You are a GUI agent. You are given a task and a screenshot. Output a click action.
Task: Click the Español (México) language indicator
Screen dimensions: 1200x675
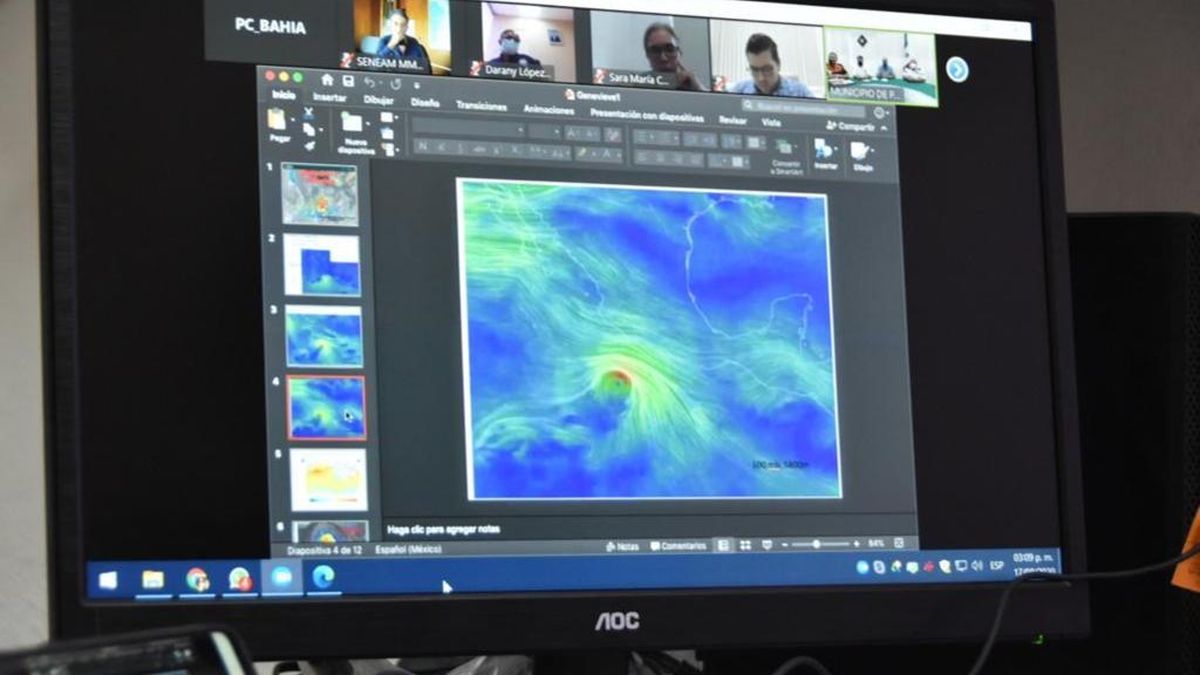pyautogui.click(x=408, y=549)
